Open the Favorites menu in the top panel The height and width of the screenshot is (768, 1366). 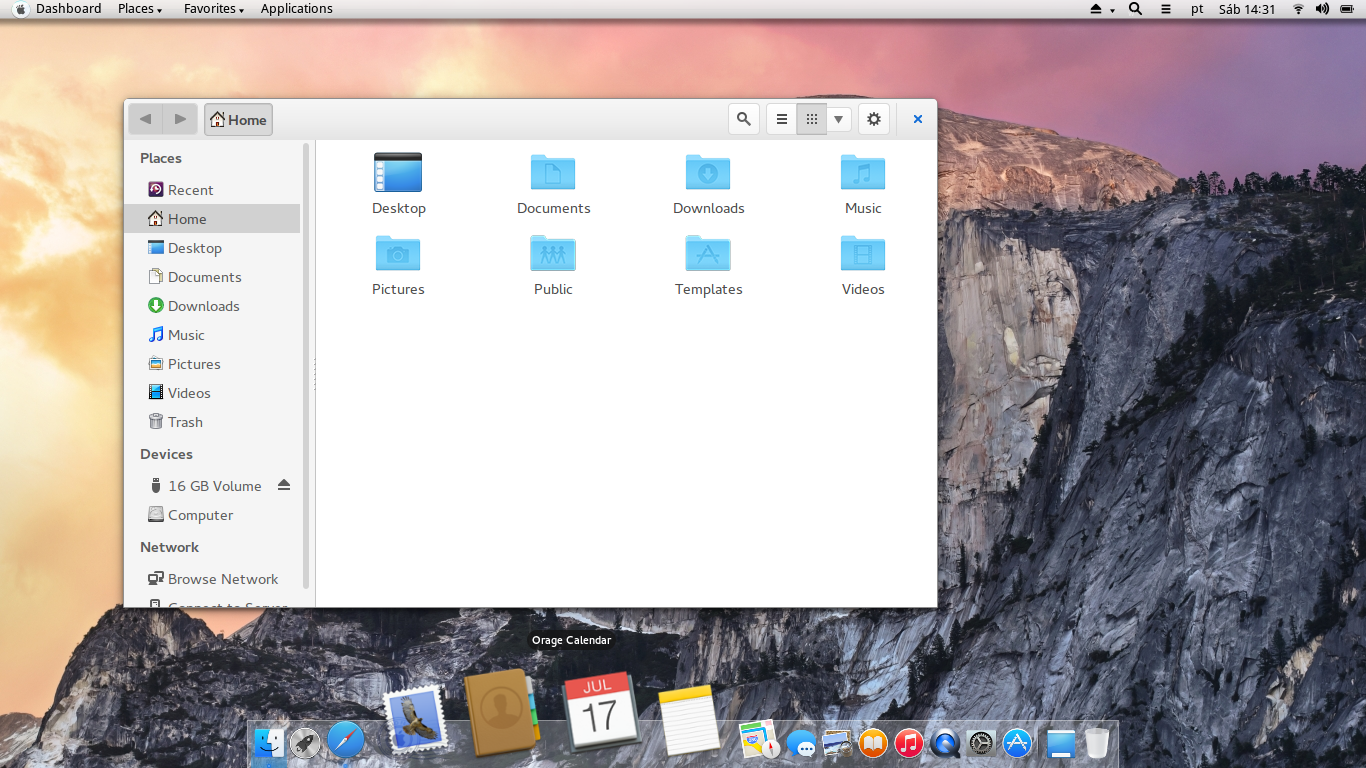click(214, 9)
